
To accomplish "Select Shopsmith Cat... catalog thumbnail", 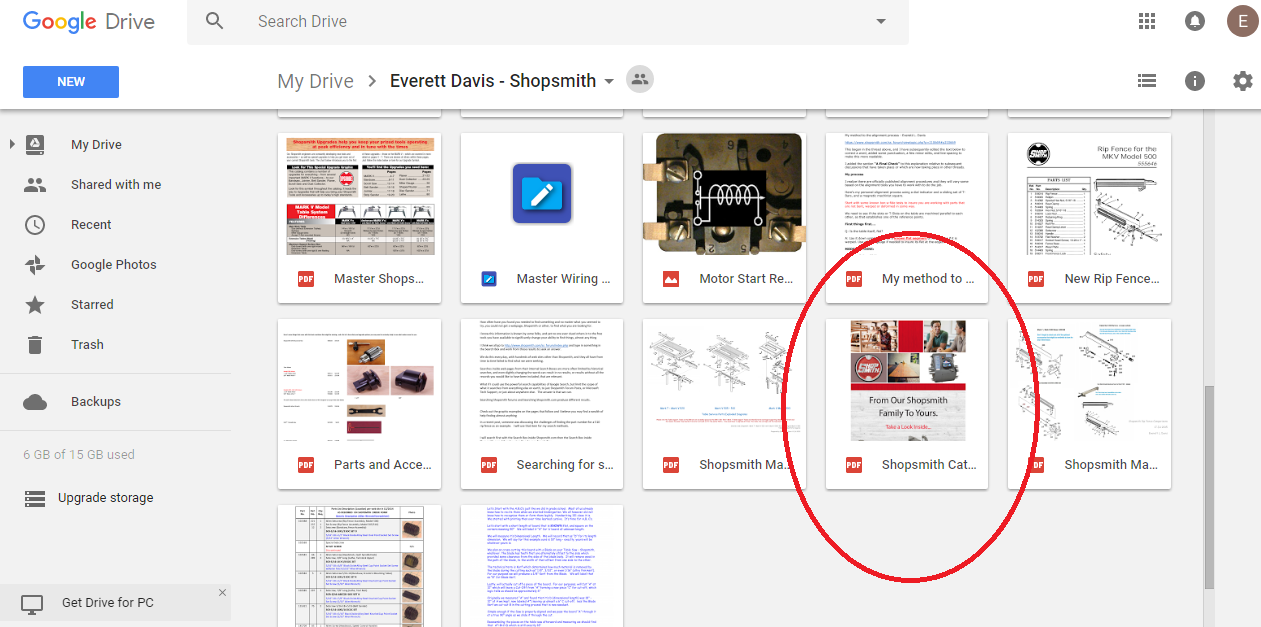I will click(x=907, y=380).
